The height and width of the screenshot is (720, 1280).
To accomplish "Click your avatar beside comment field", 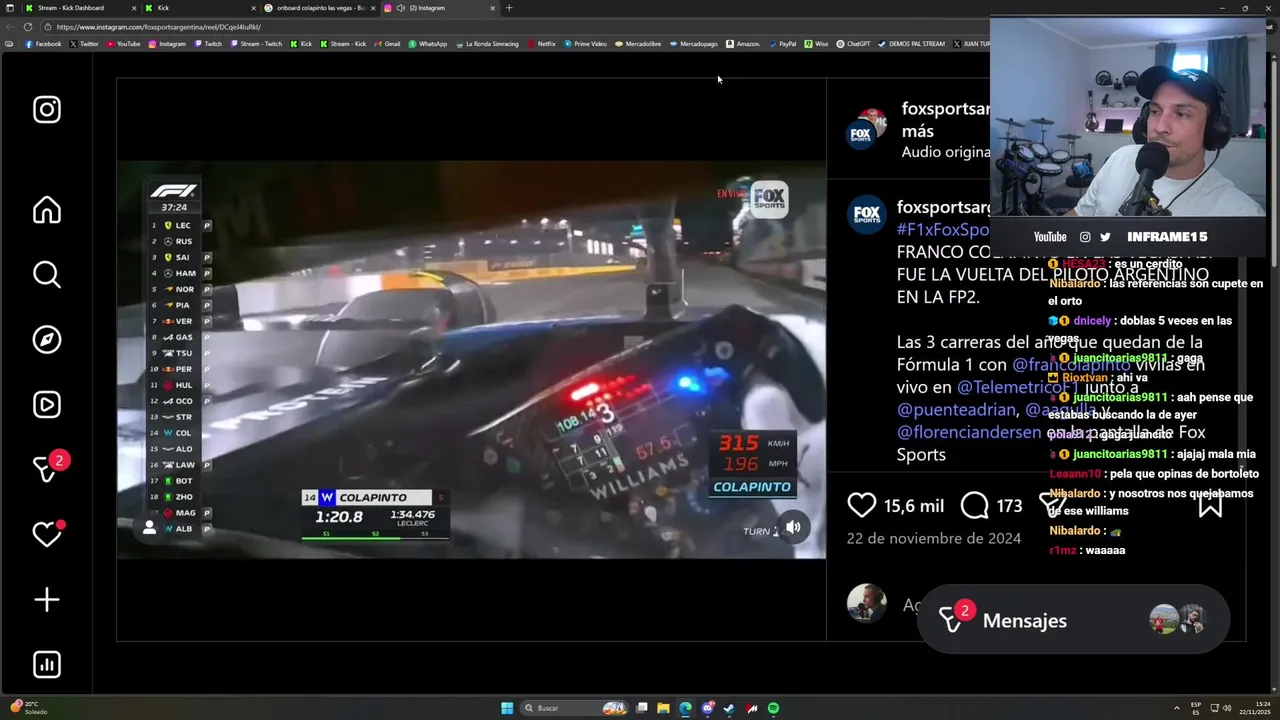I will click(866, 603).
